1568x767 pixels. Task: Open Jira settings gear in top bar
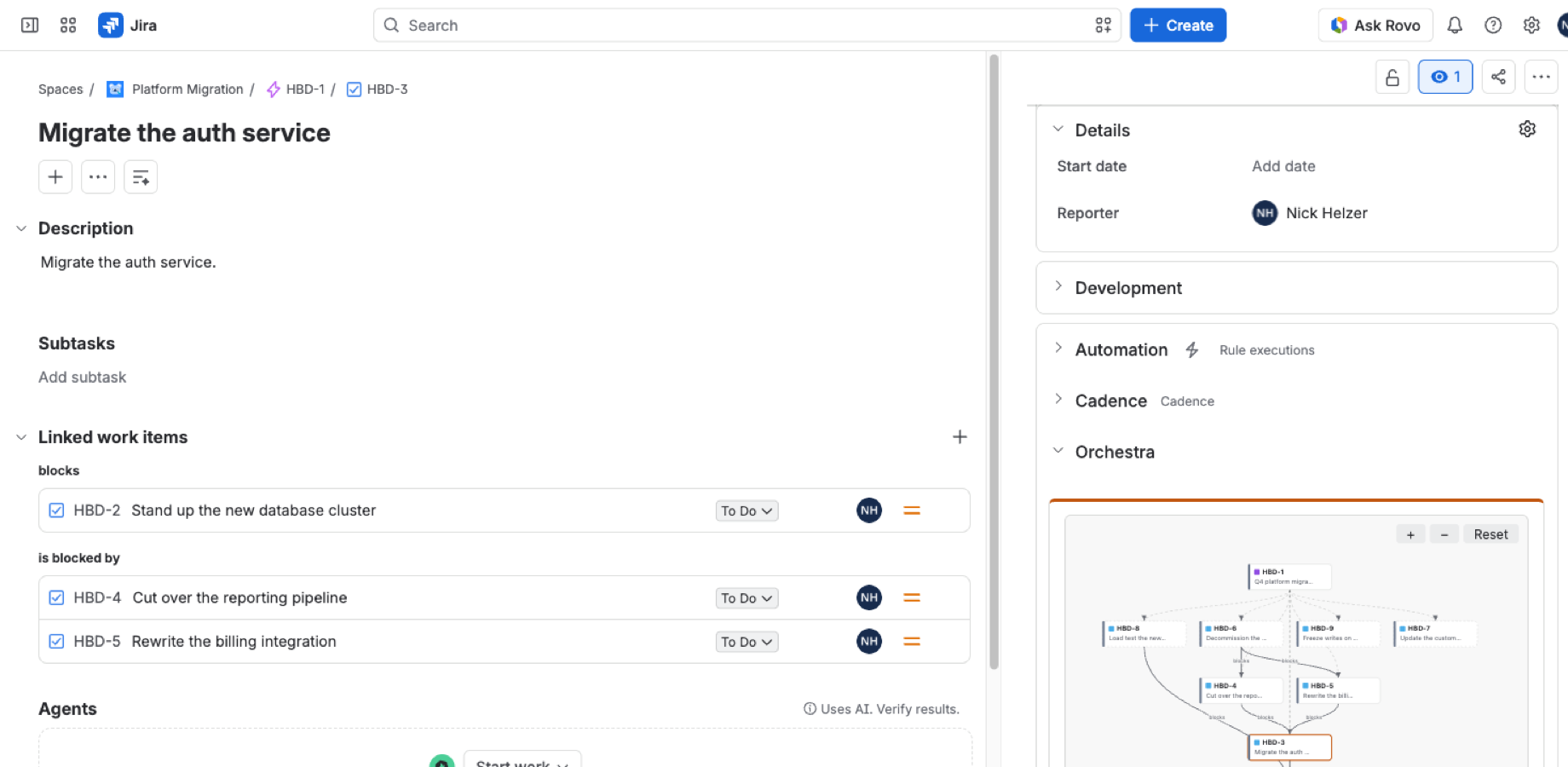[1531, 26]
